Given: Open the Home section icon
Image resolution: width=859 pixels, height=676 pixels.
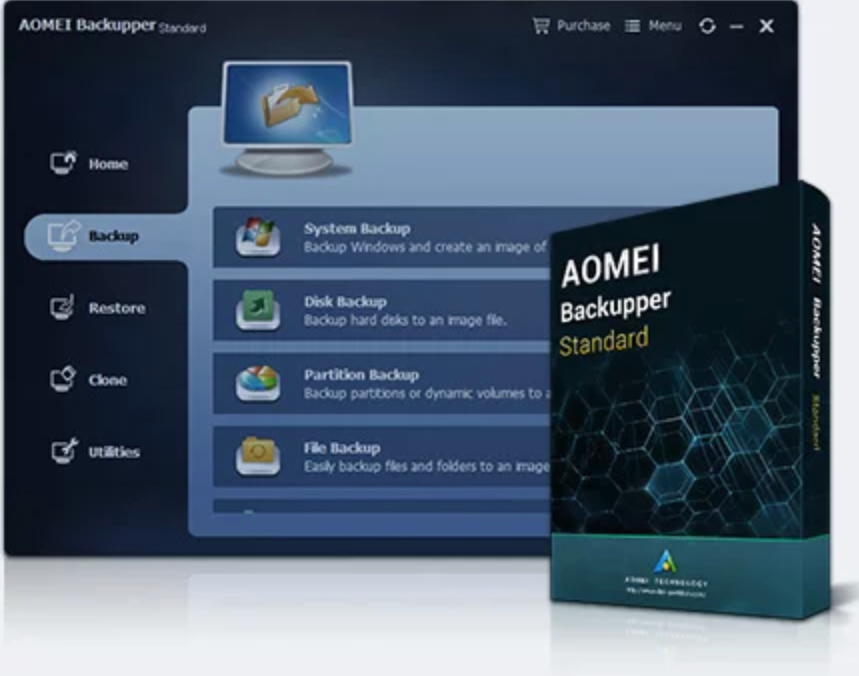Looking at the screenshot, I should point(63,163).
